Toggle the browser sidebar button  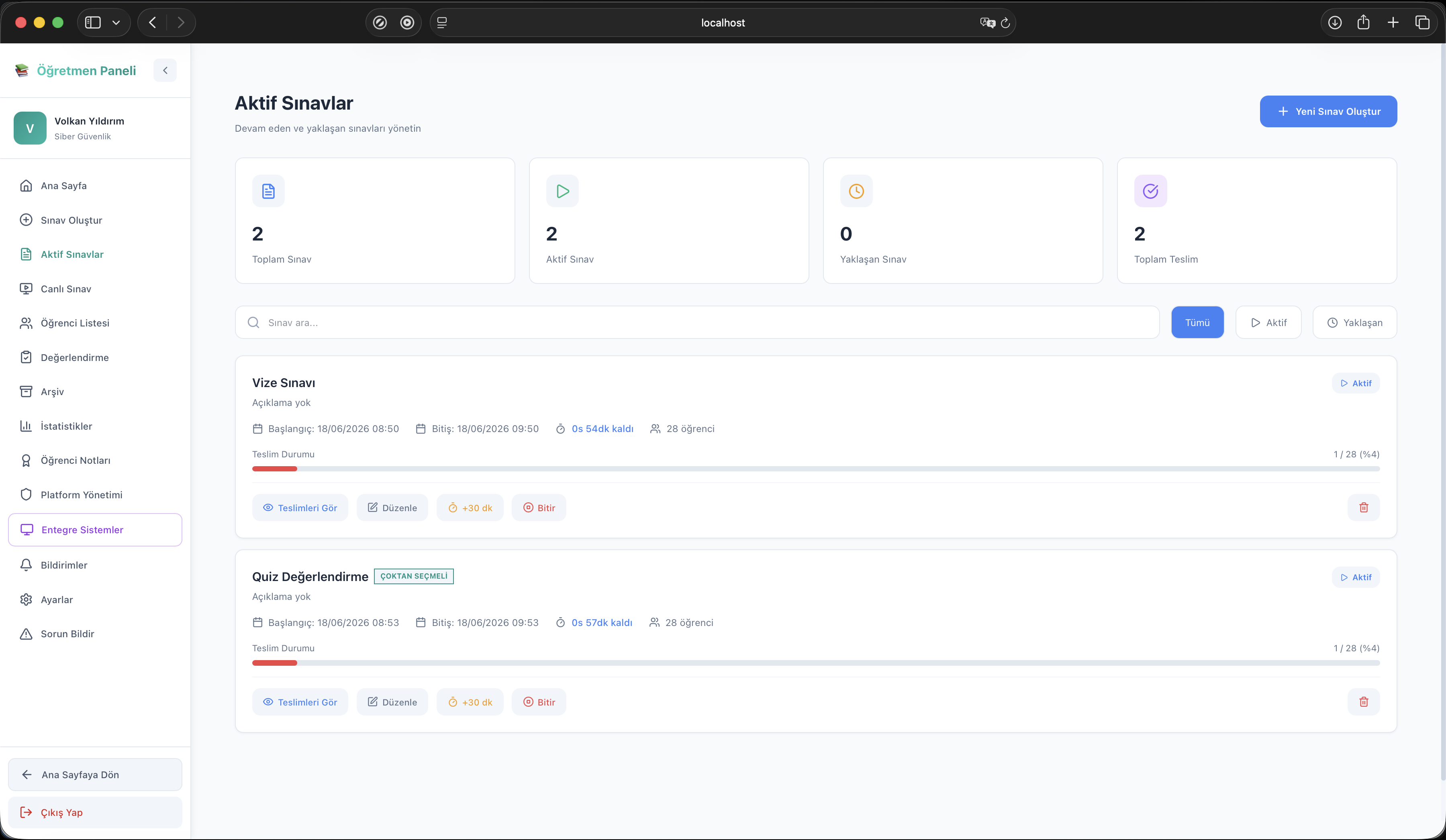93,22
